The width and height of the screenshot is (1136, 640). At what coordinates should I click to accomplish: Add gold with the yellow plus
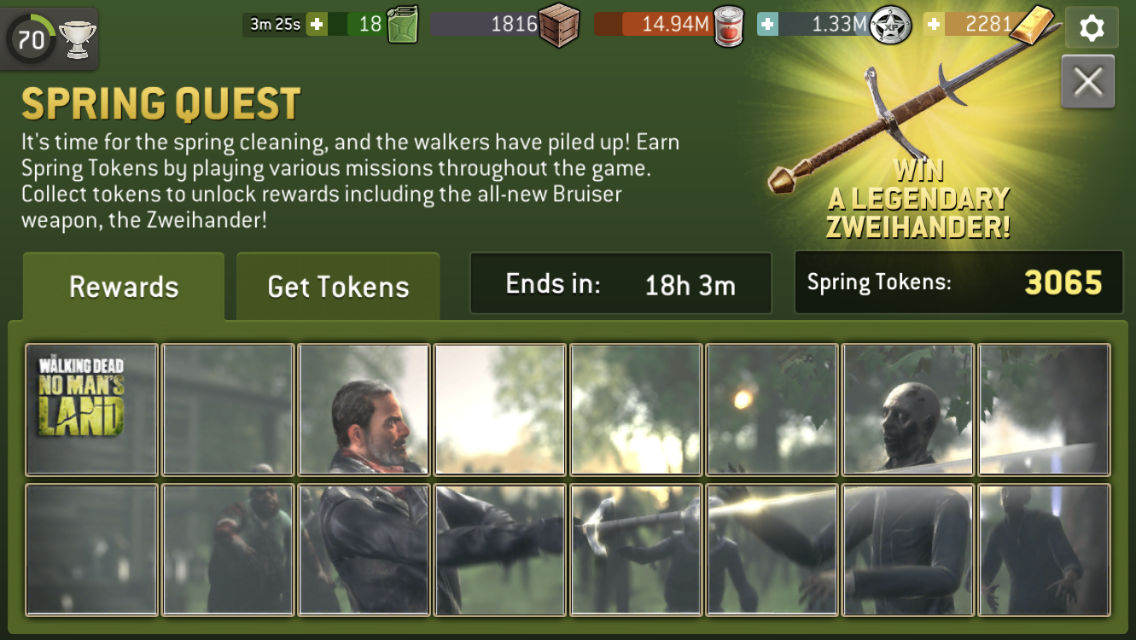pos(934,25)
